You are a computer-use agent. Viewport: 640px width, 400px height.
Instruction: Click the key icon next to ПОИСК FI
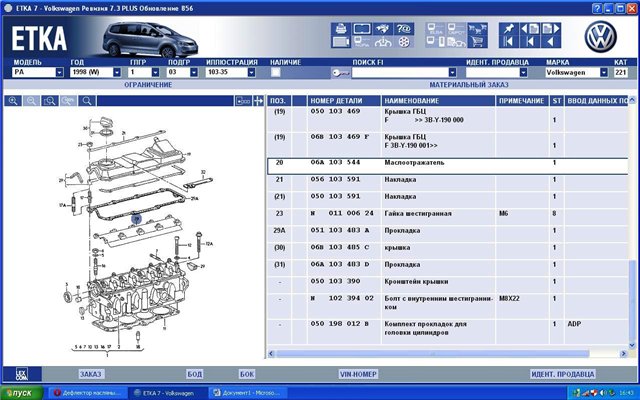pos(340,73)
